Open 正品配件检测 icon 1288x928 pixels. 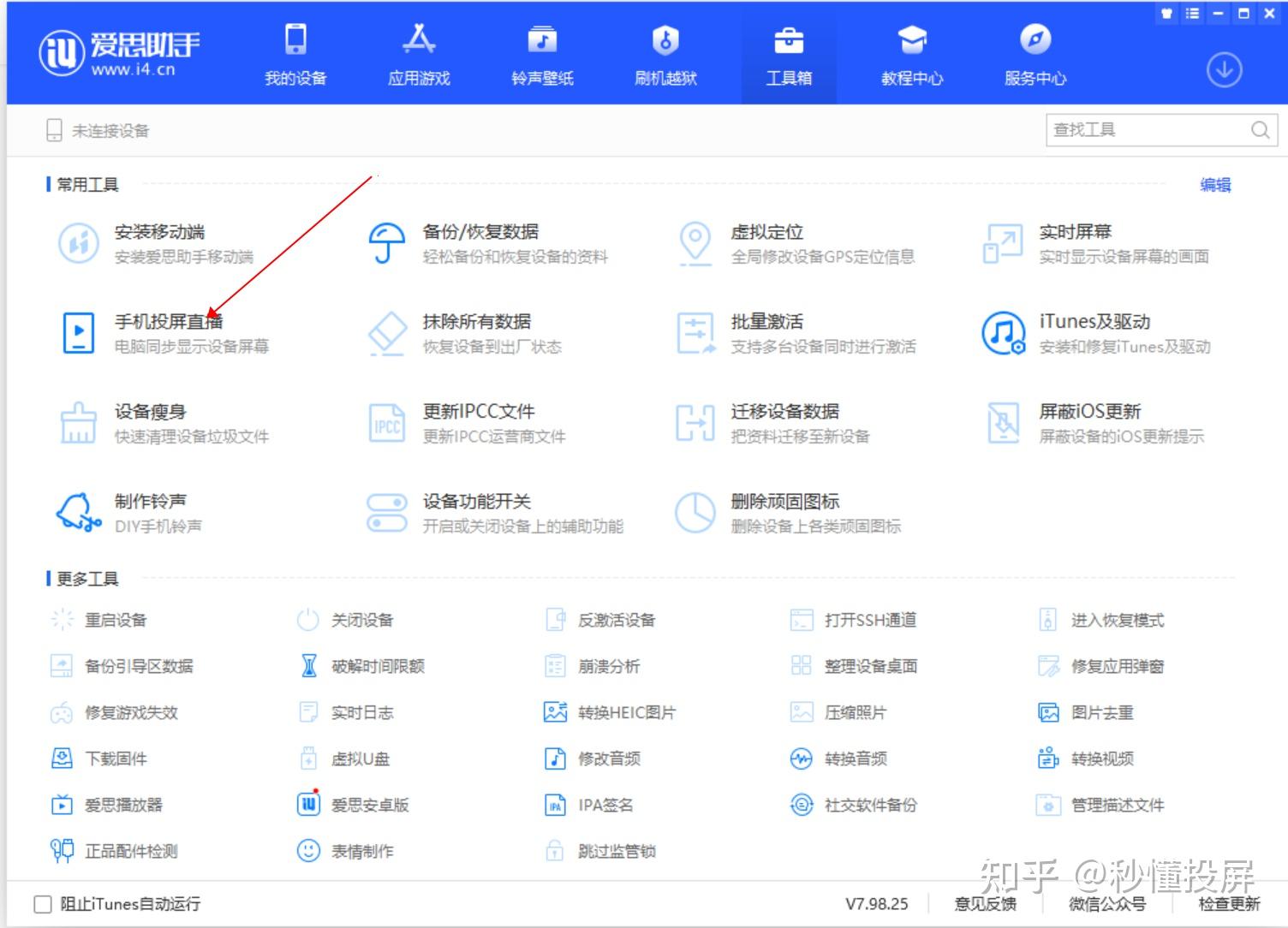click(62, 851)
